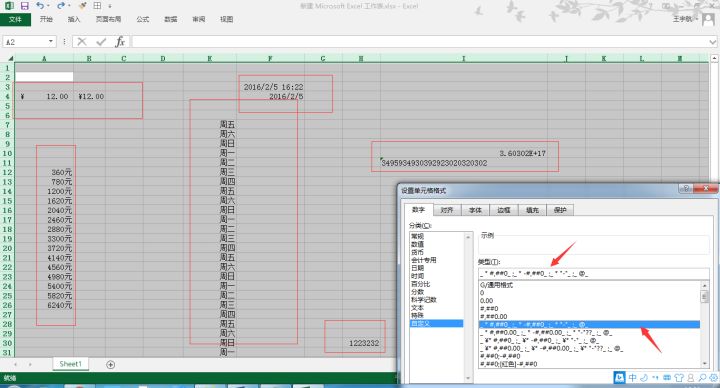Click inside the formula bar input
The image size is (720, 388).
click(420, 42)
